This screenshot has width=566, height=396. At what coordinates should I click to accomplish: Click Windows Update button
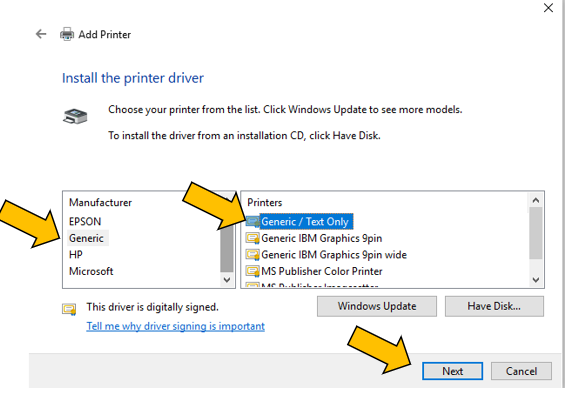[377, 306]
